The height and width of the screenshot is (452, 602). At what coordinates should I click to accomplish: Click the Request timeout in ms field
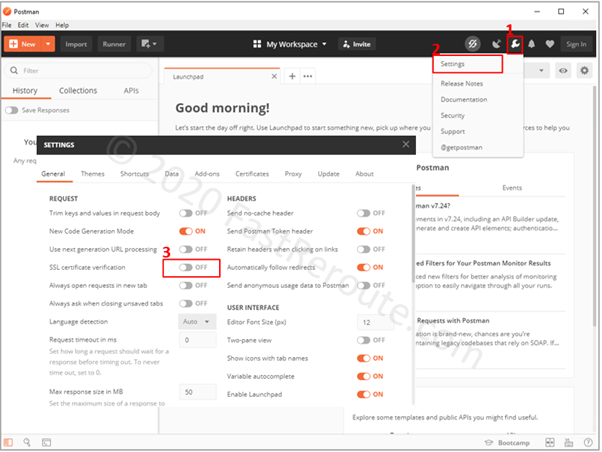196,341
